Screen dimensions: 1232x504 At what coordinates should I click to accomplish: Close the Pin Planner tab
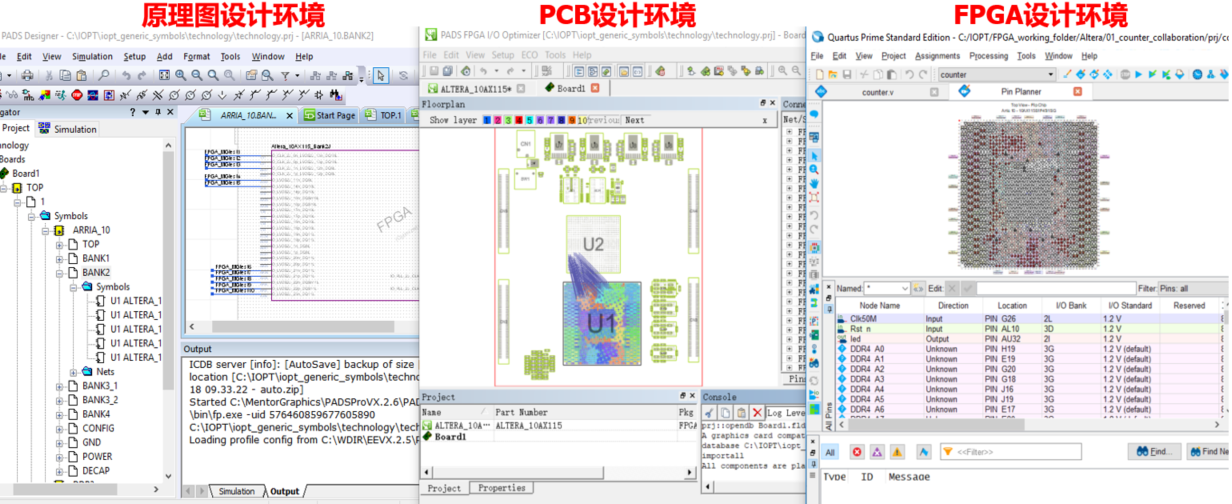(x=1078, y=92)
